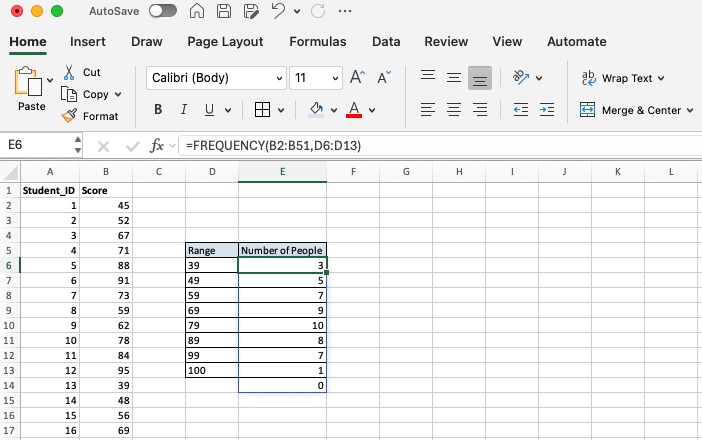The width and height of the screenshot is (702, 440).
Task: Toggle Italic formatting
Action: (185, 110)
